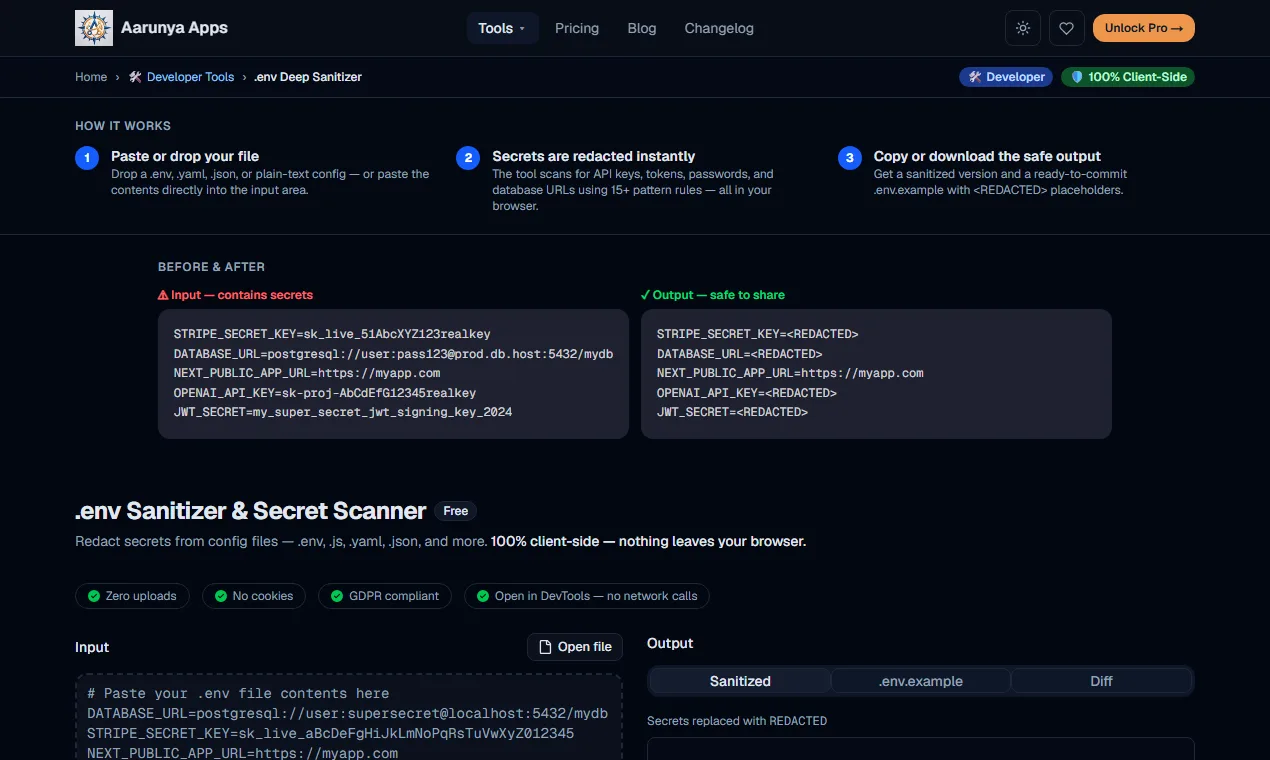Click the 'Secrets are redacted instantly' heading
Image resolution: width=1270 pixels, height=760 pixels.
click(x=594, y=156)
